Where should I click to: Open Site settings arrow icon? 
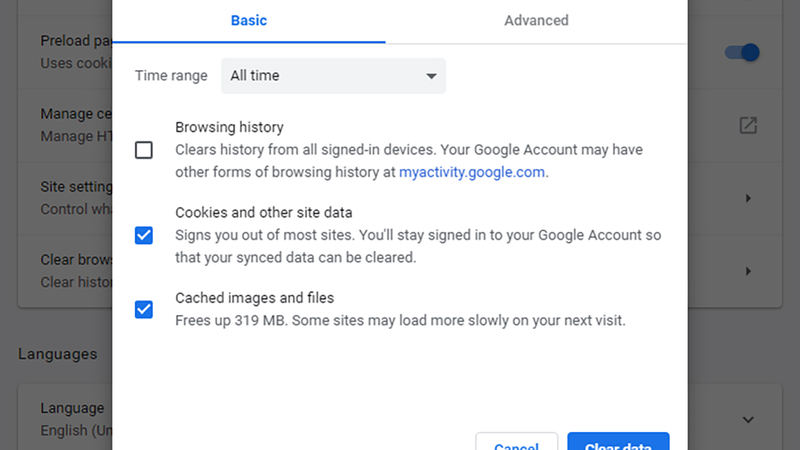[748, 198]
